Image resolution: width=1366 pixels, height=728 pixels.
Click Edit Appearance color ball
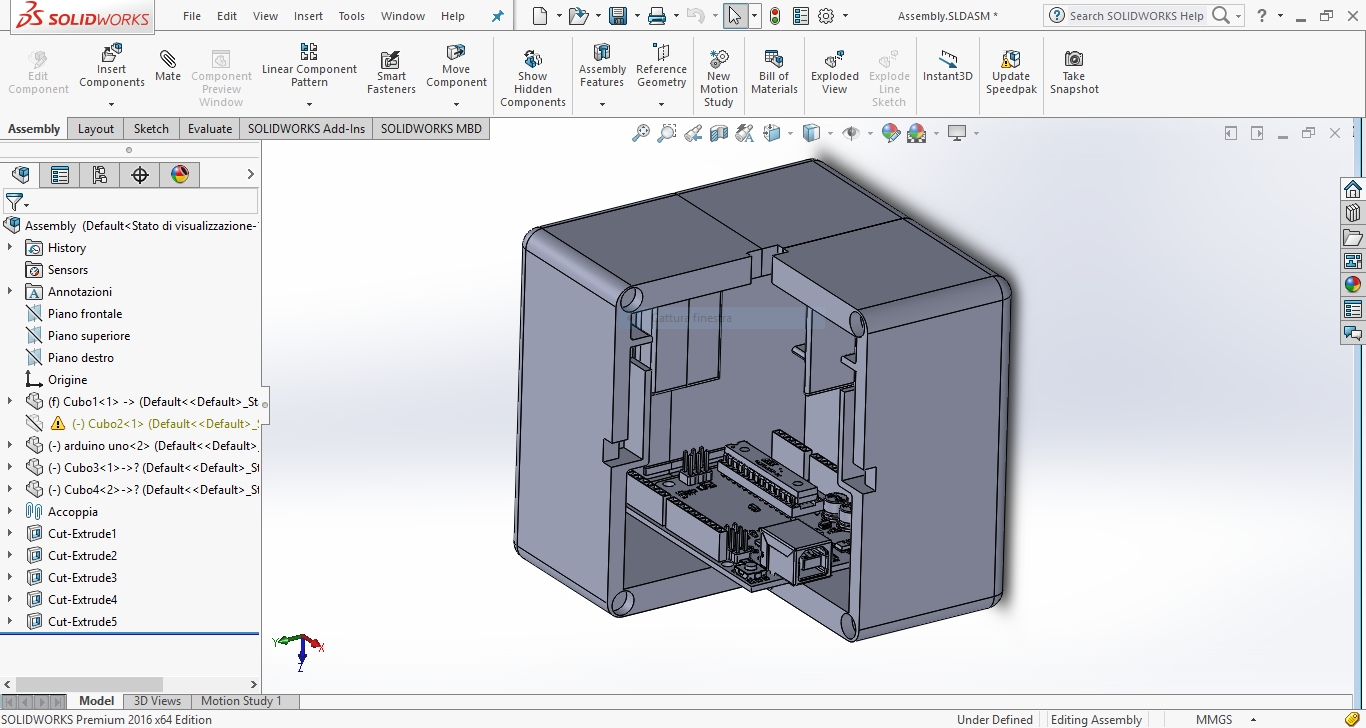pos(890,133)
